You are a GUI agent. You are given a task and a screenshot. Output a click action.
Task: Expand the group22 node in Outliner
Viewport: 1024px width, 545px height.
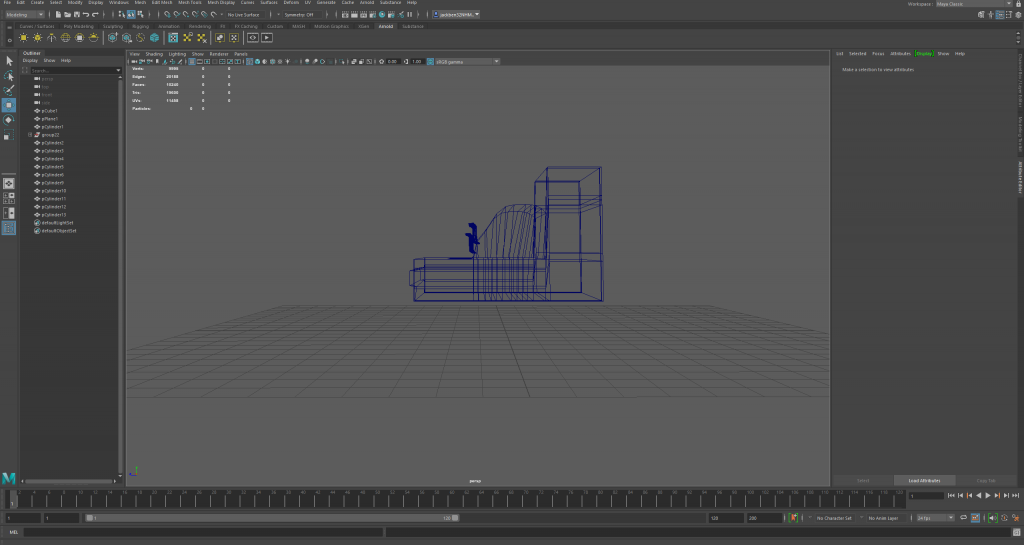click(x=30, y=135)
